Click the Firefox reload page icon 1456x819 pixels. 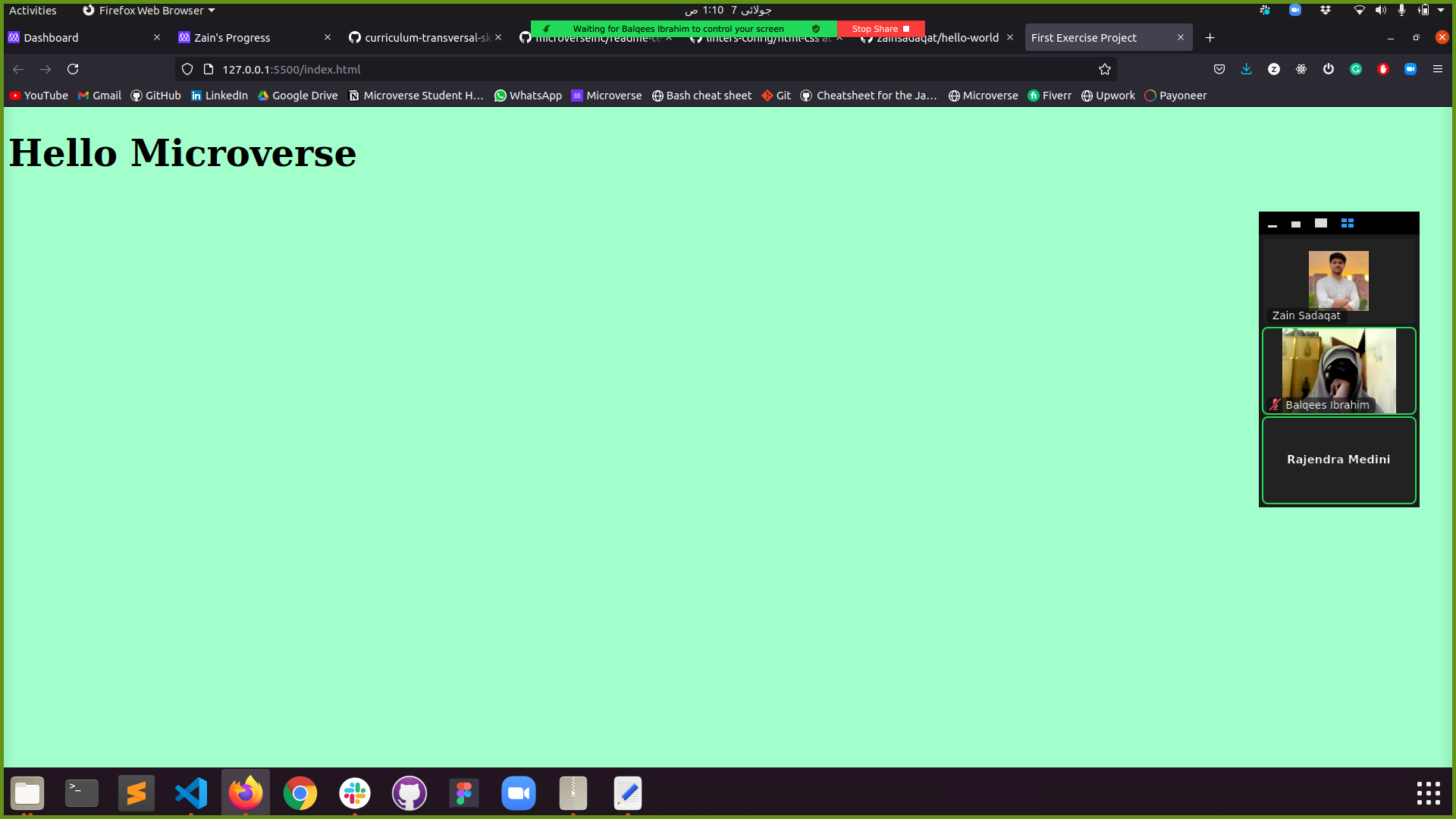click(x=73, y=69)
